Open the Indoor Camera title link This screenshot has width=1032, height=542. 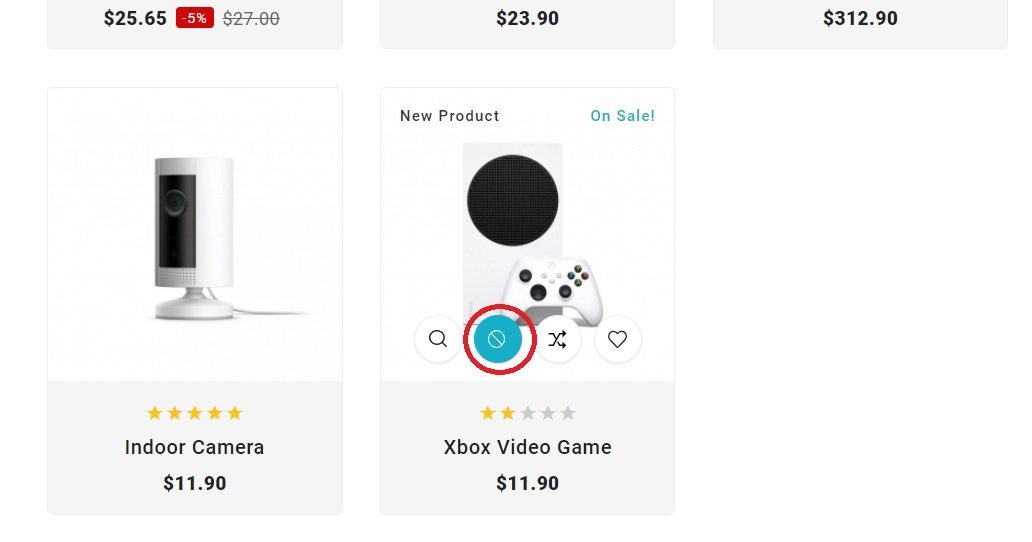195,447
